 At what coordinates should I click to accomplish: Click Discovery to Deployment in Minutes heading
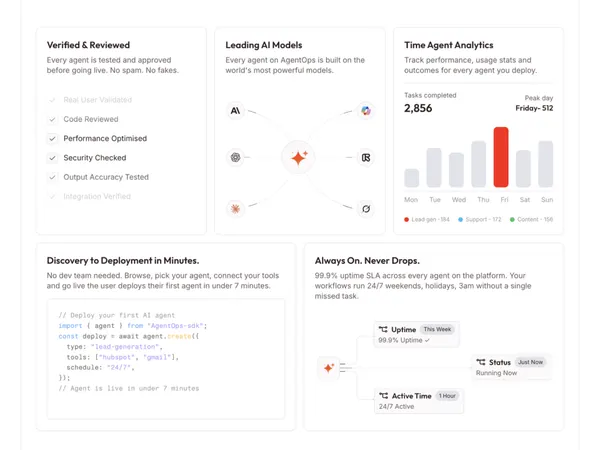123,261
